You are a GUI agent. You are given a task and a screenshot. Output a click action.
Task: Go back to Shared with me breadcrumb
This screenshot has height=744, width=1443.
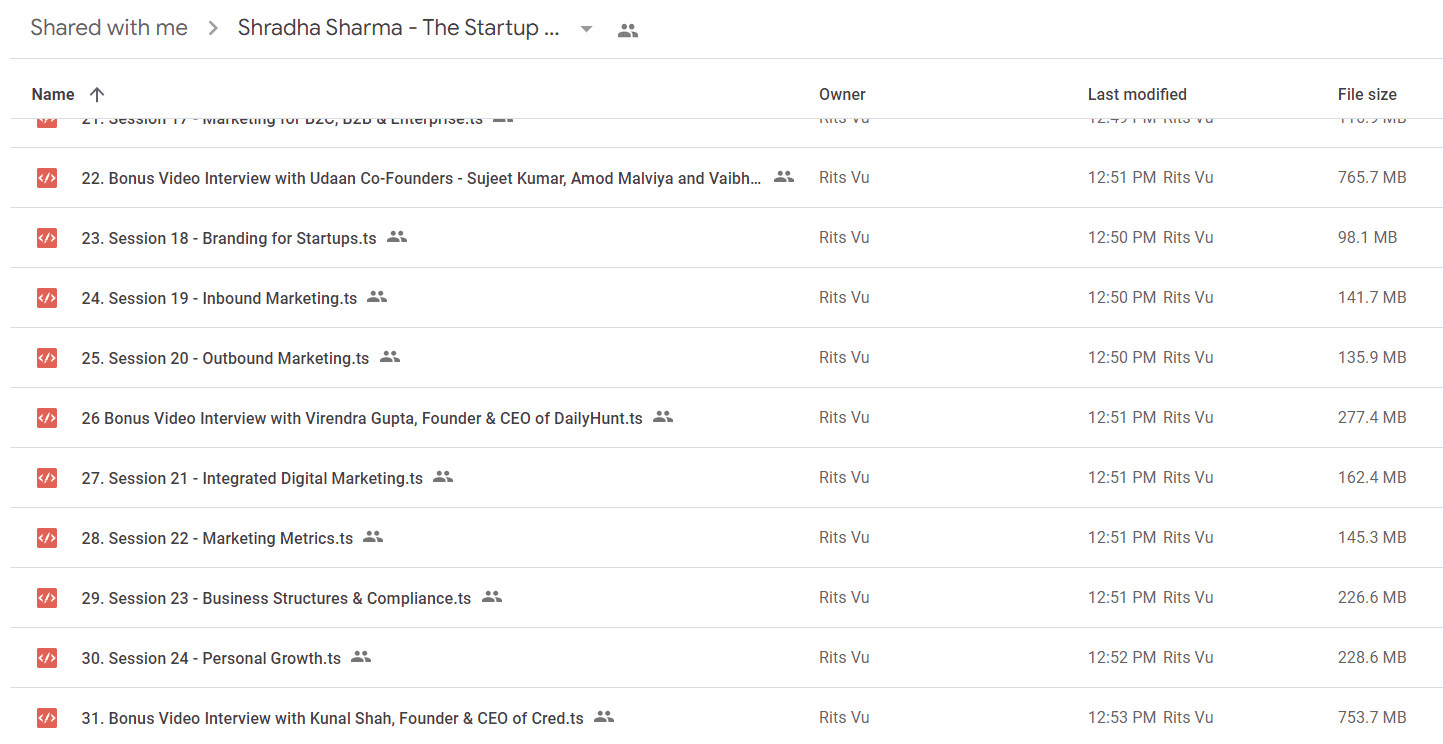click(x=109, y=28)
